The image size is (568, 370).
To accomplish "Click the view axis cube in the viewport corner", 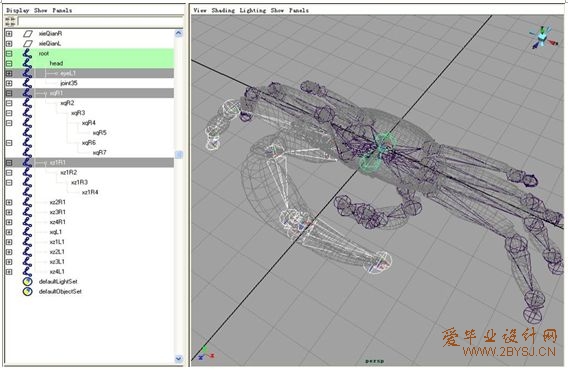I will pyautogui.click(x=542, y=37).
